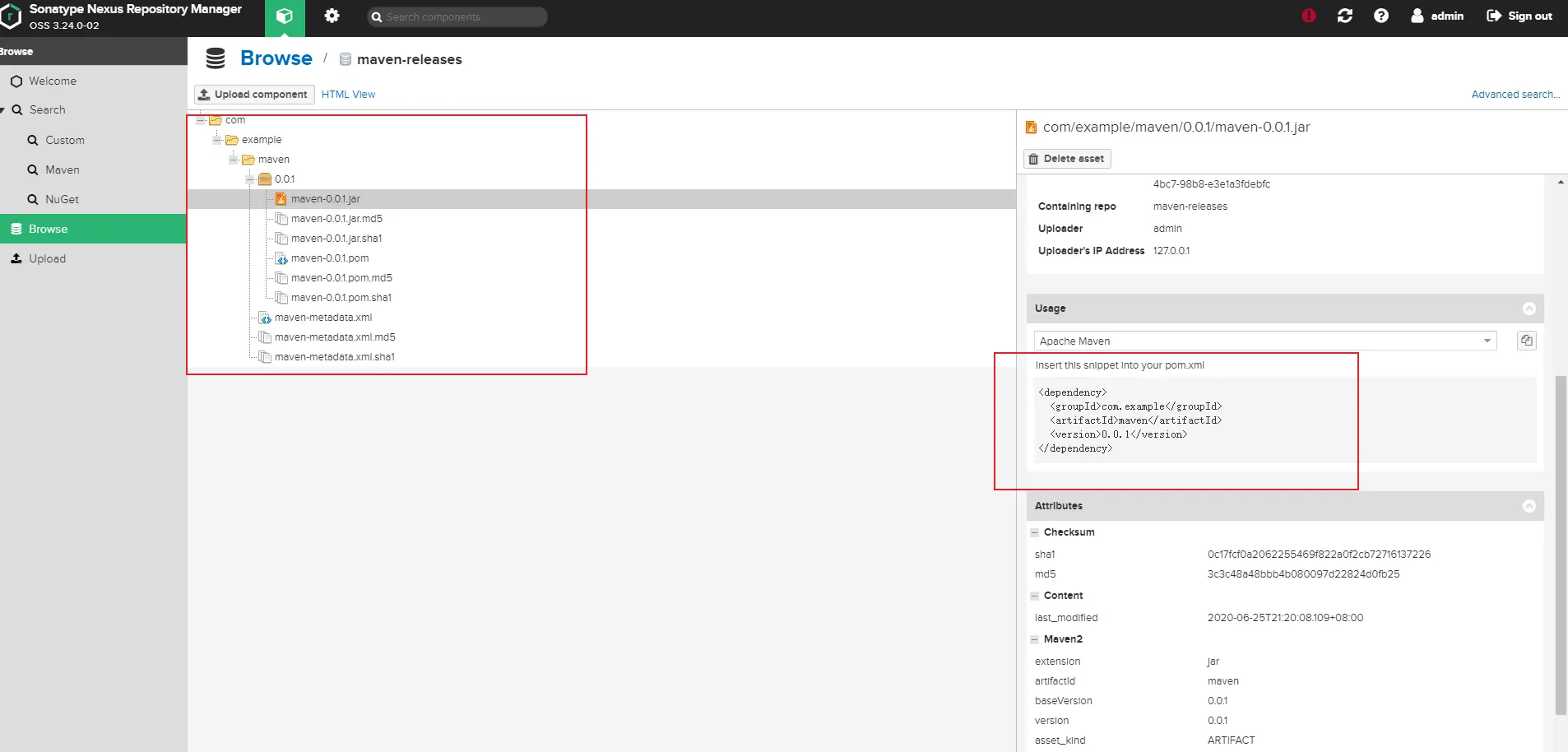Viewport: 1568px width, 752px height.
Task: Collapse the Search menu in sidebar
Action: [x=2, y=110]
